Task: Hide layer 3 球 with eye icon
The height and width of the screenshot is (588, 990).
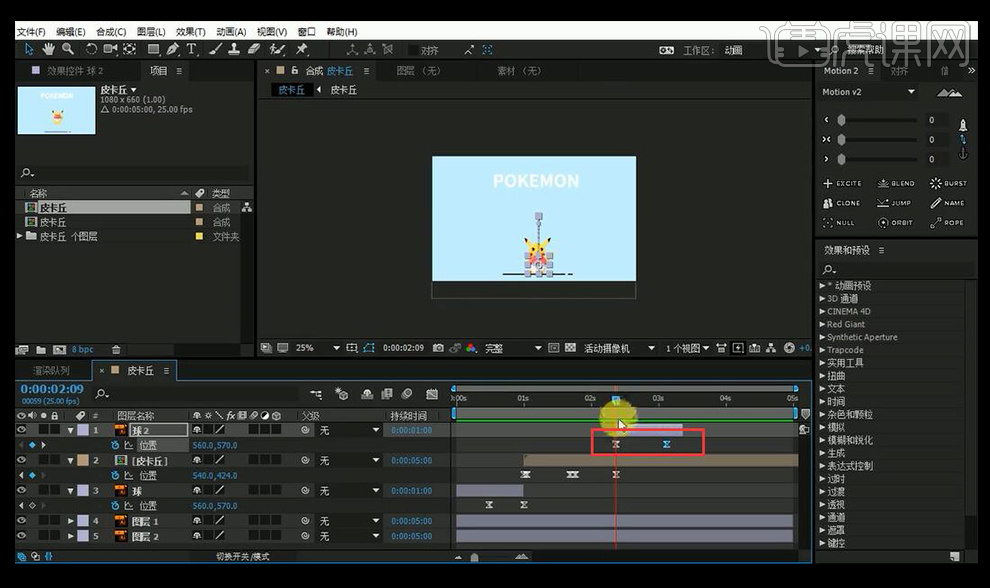Action: point(21,491)
